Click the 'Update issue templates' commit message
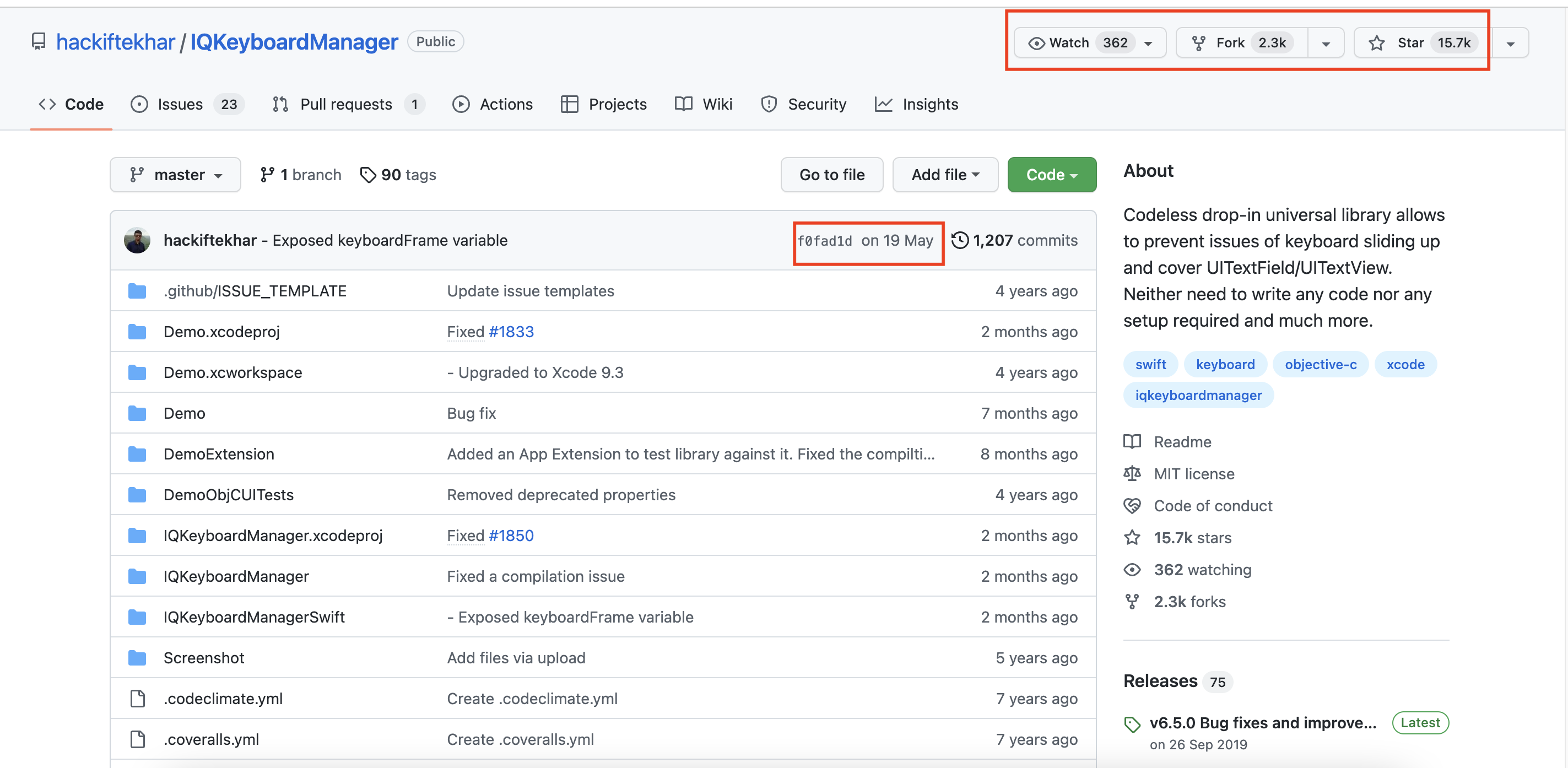 pos(531,291)
